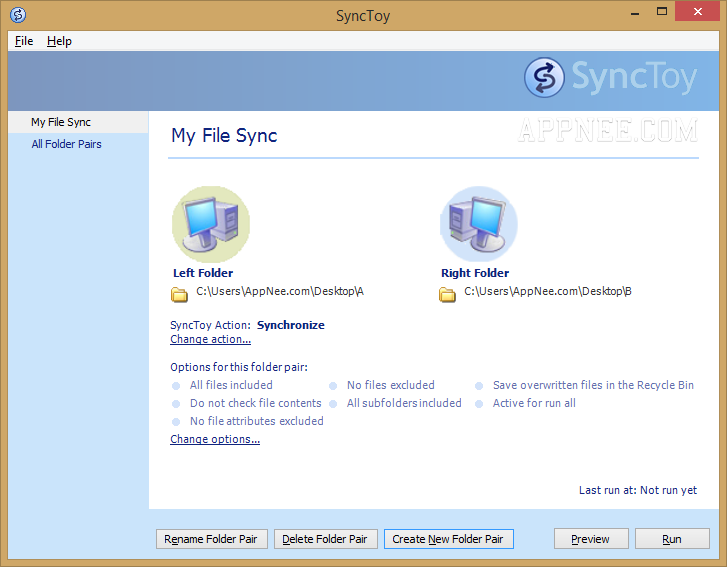Click the Preview button
This screenshot has width=727, height=567.
pos(591,539)
